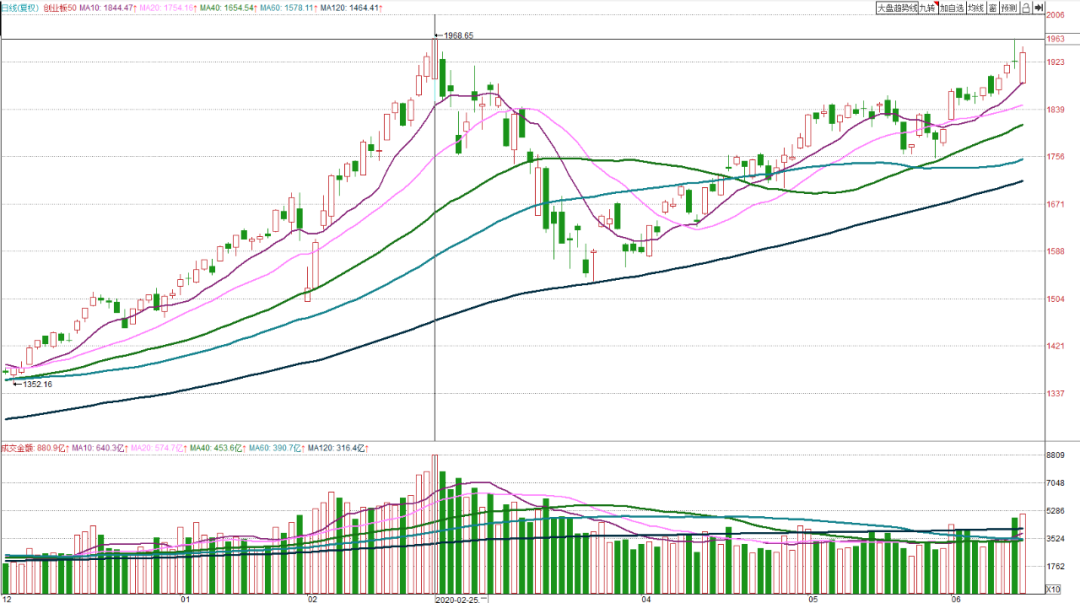Click the arrow-to-end icon in toolbar
This screenshot has height=603, width=1080.
pyautogui.click(x=1039, y=8)
